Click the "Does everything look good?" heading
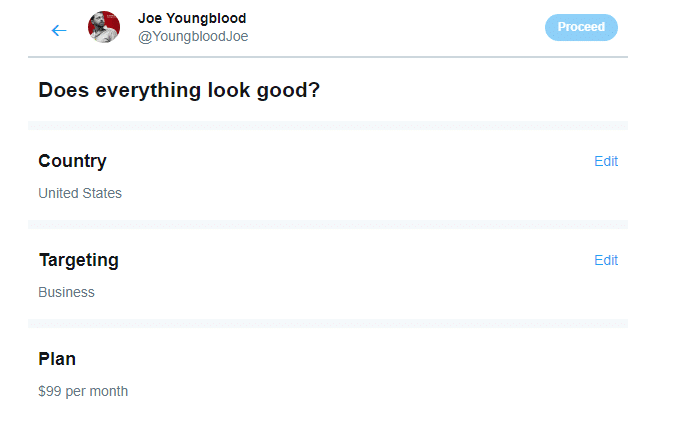The image size is (676, 424). pos(179,91)
